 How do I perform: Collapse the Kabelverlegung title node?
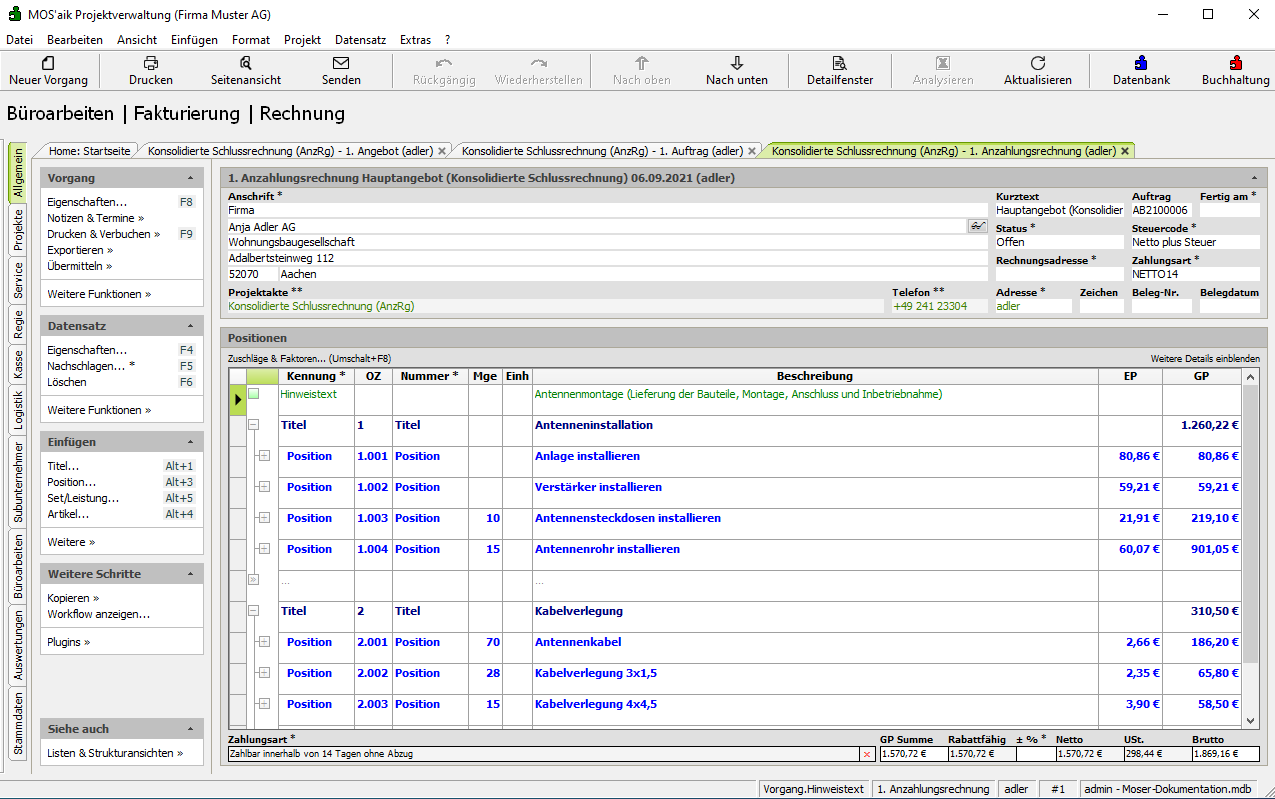[253, 611]
